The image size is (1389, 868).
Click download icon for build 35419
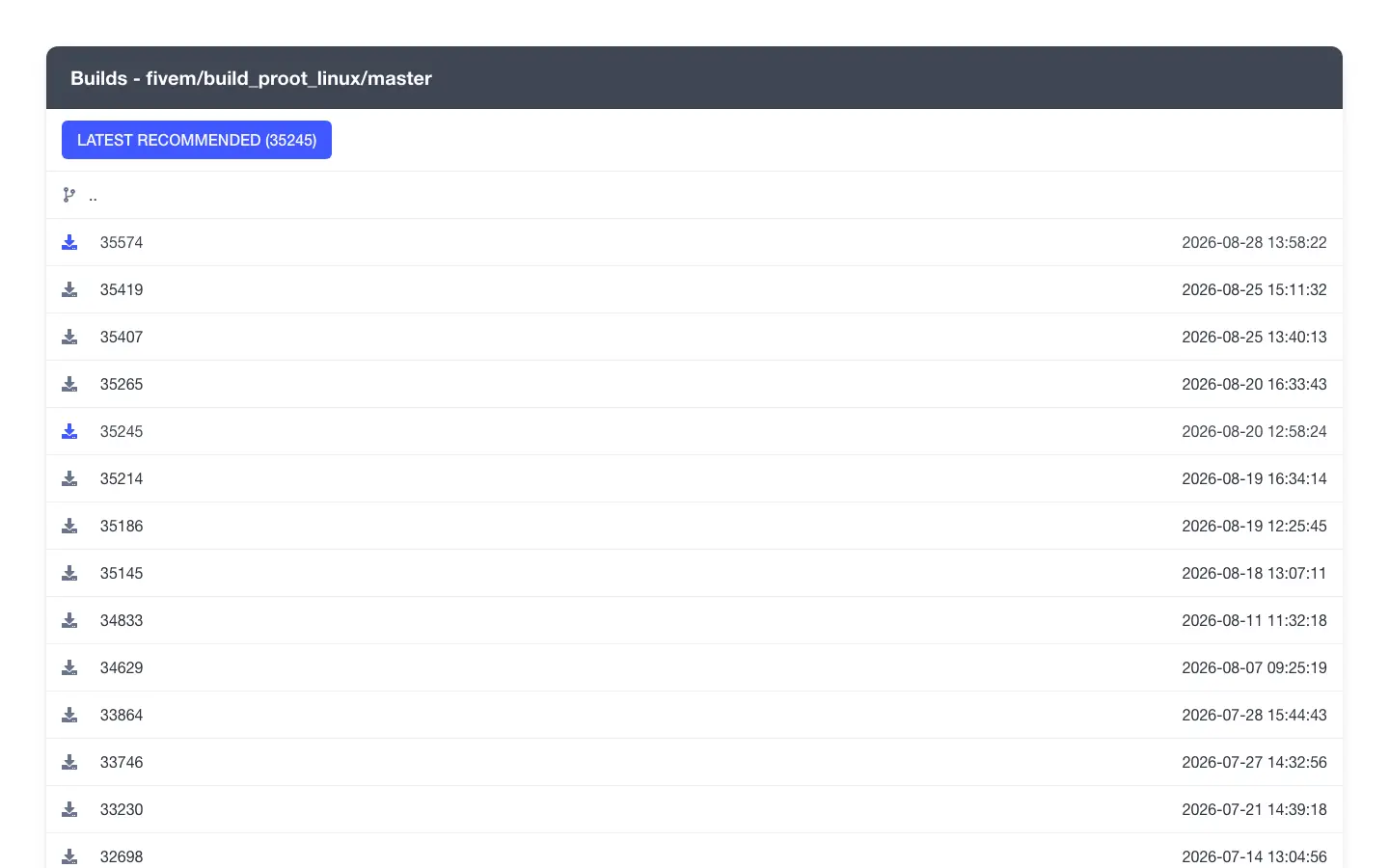click(69, 289)
